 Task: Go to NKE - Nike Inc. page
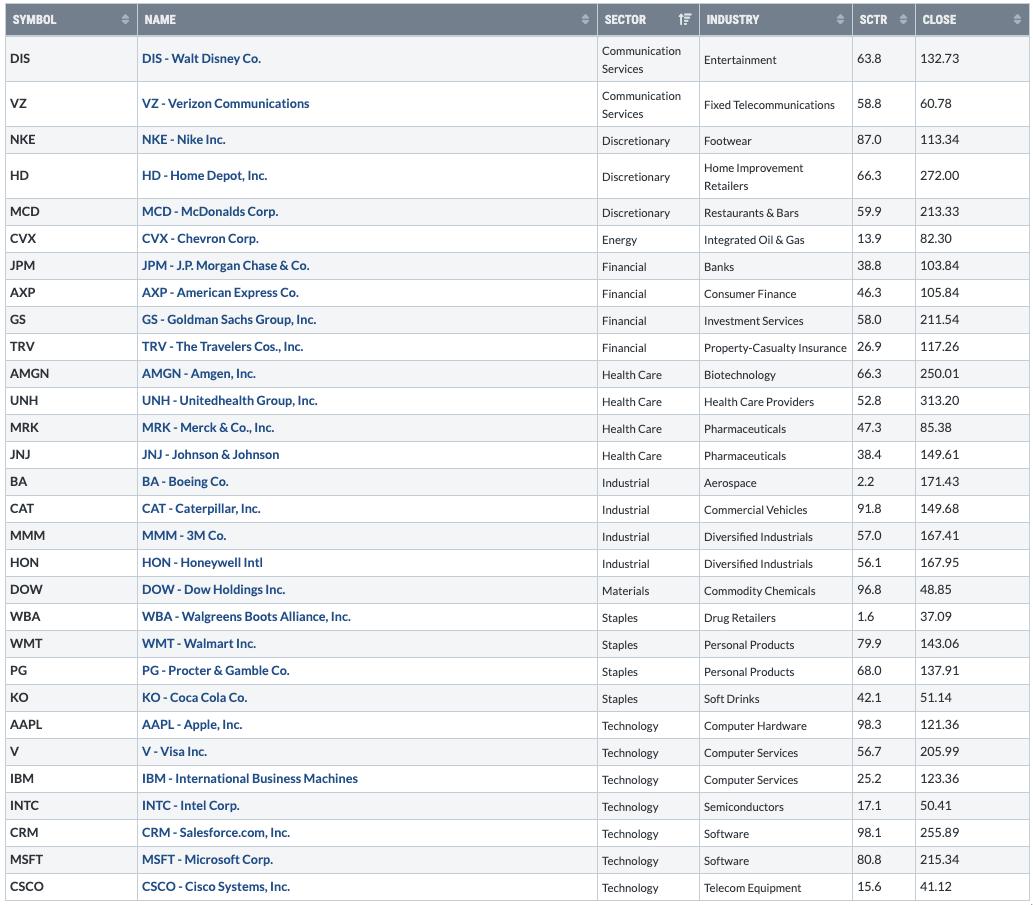[183, 140]
